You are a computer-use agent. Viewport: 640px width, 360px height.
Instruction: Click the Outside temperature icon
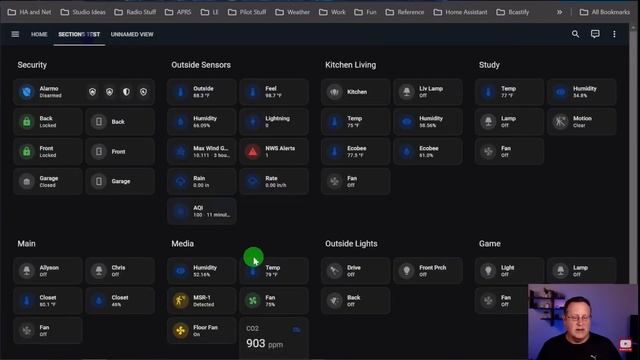pos(181,92)
